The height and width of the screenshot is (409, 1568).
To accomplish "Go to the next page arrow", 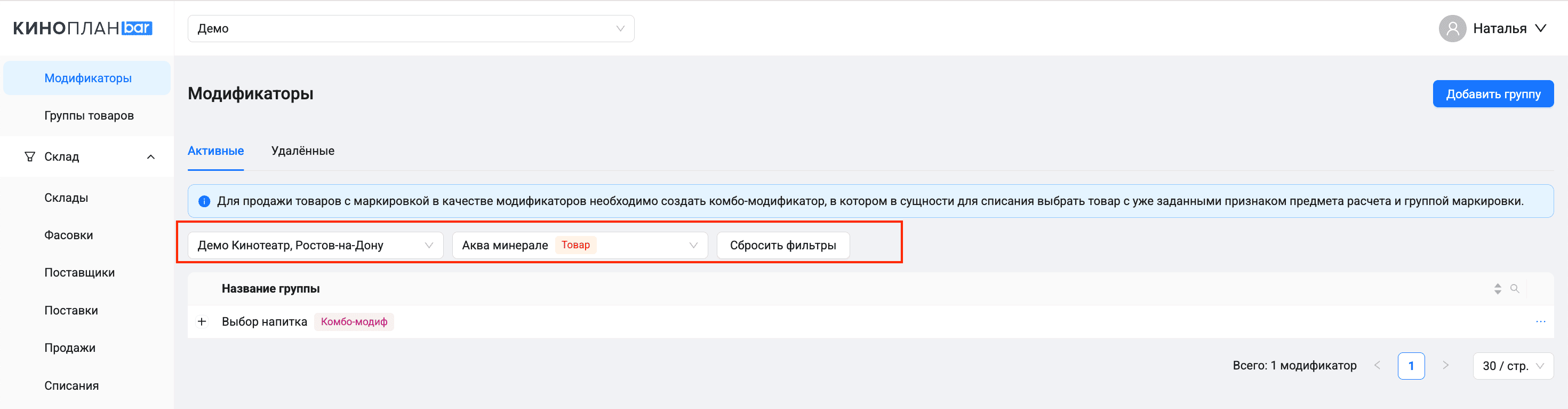I will pyautogui.click(x=1445, y=366).
